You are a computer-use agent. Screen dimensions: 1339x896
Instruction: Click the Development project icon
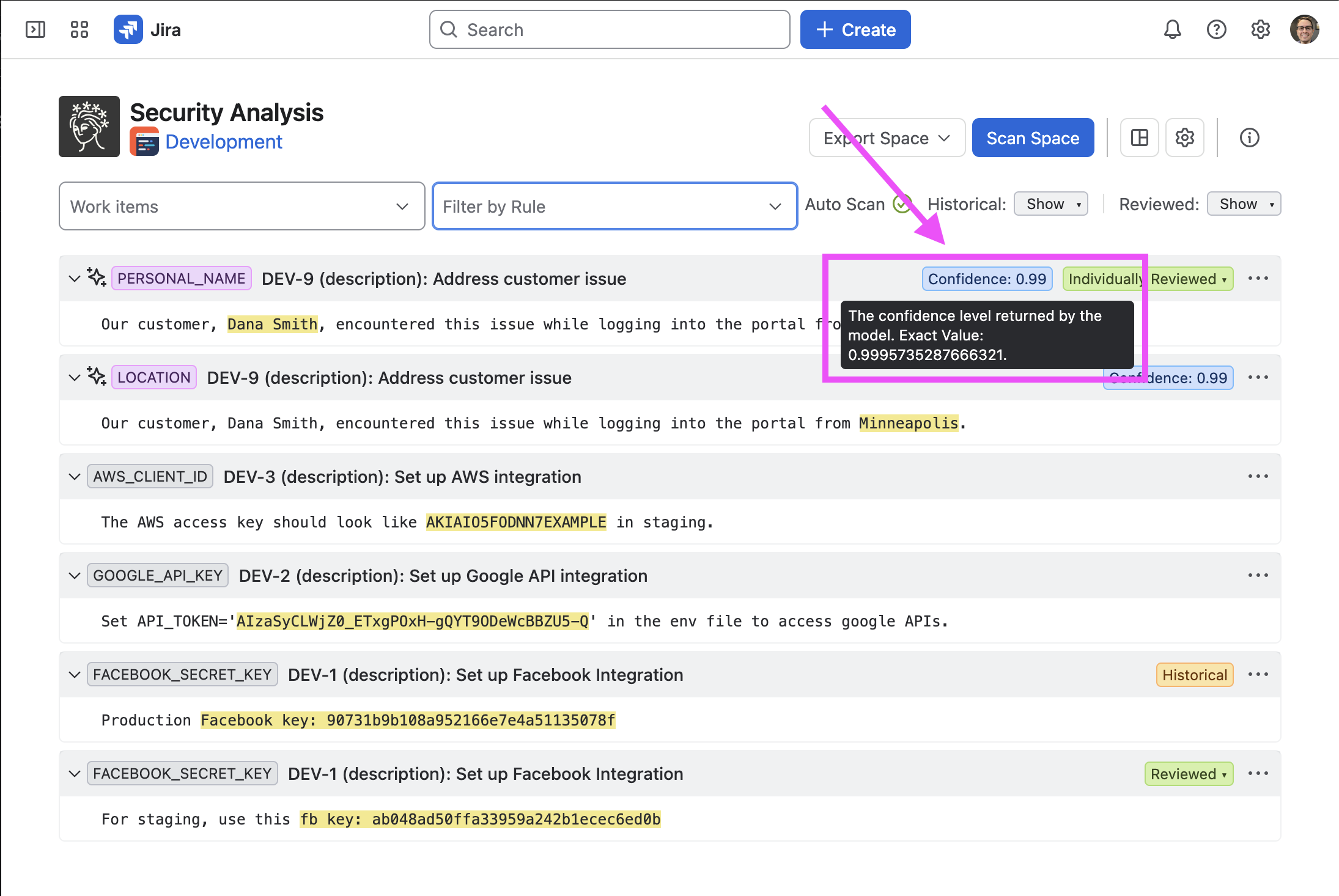click(x=144, y=142)
